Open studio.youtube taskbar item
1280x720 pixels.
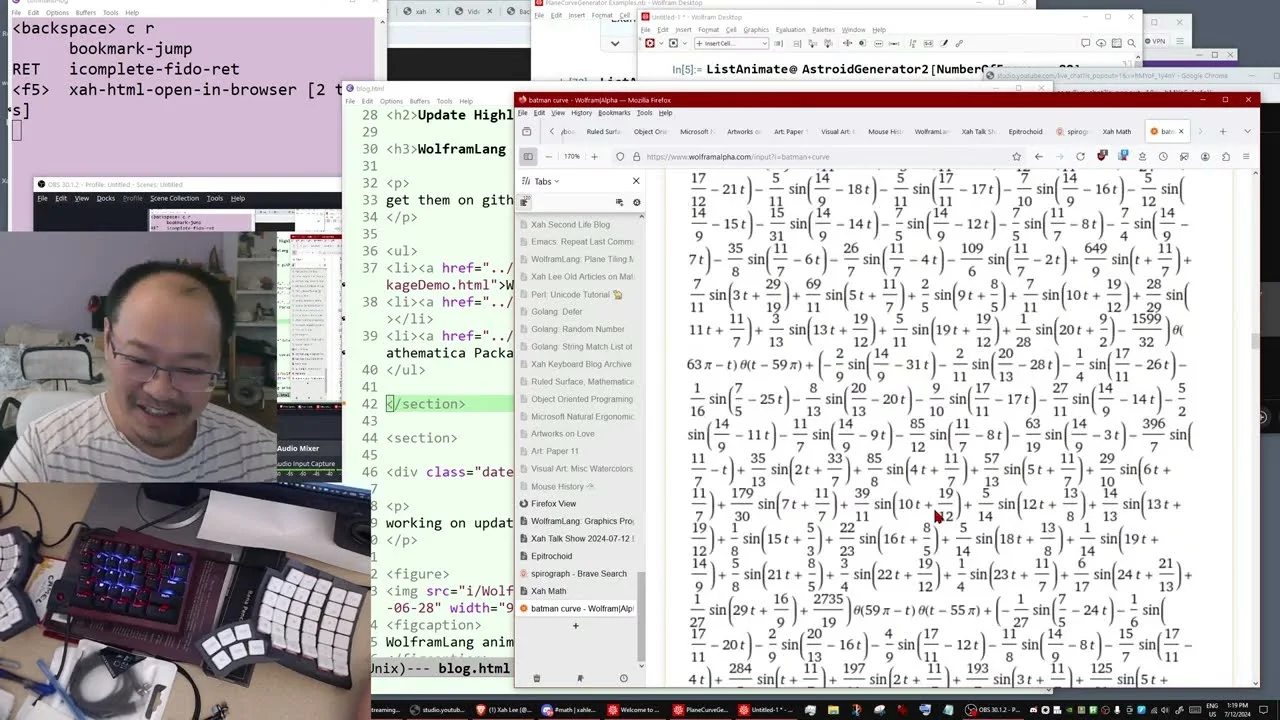(437, 710)
